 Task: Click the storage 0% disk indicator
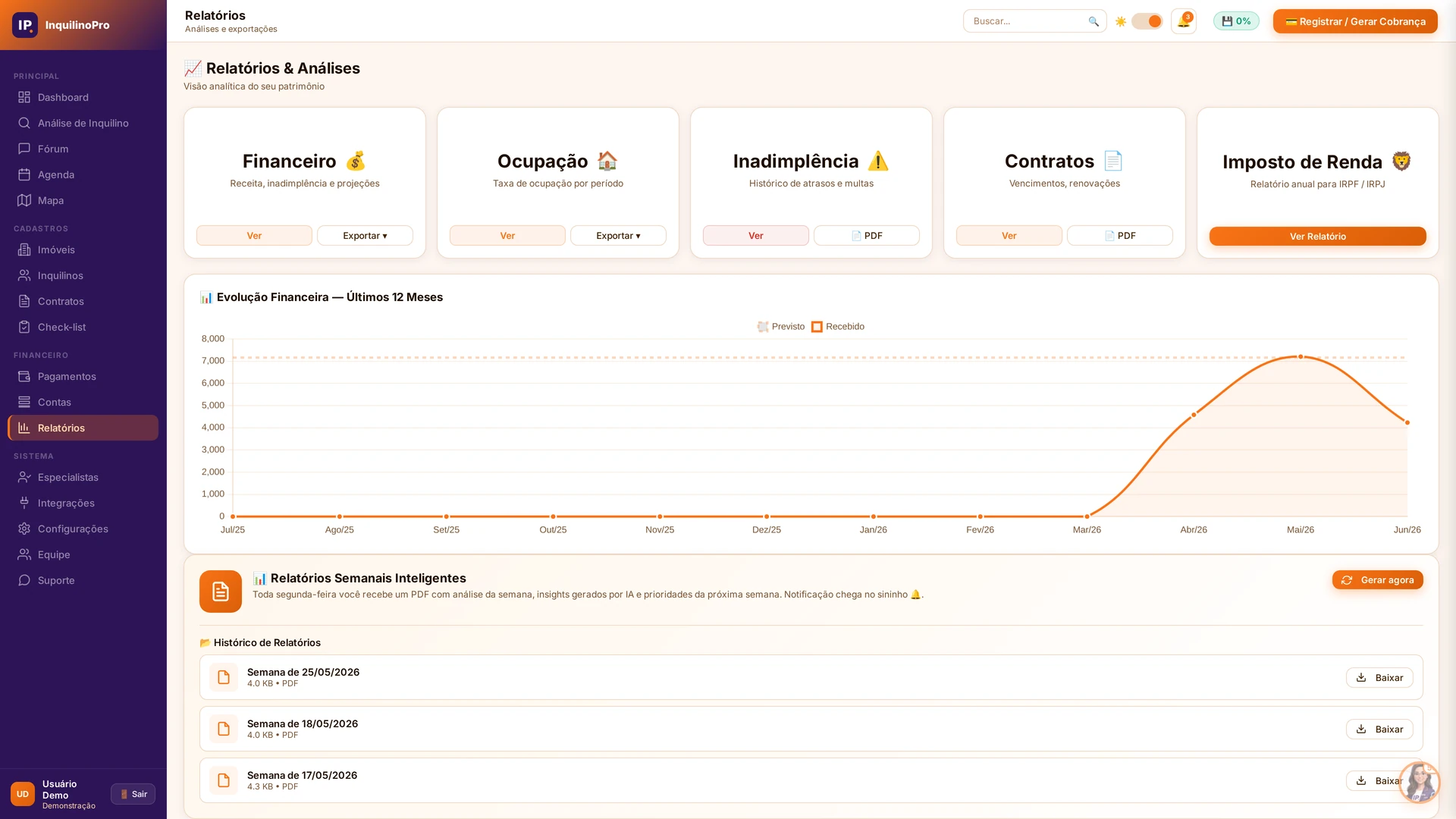[x=1236, y=21]
